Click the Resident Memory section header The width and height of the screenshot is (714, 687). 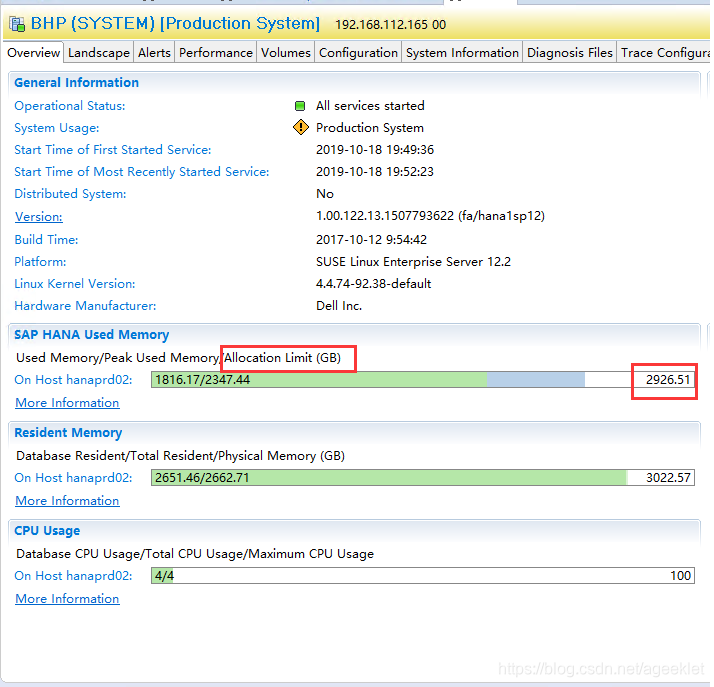[68, 433]
